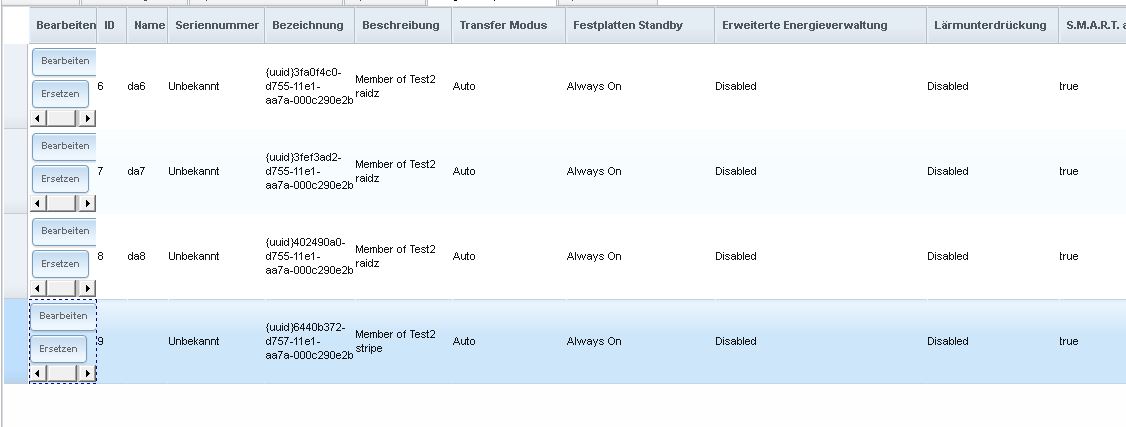This screenshot has height=427, width=1126.
Task: Select the 'Member of Test2 stripe' description cell
Action: (x=395, y=341)
